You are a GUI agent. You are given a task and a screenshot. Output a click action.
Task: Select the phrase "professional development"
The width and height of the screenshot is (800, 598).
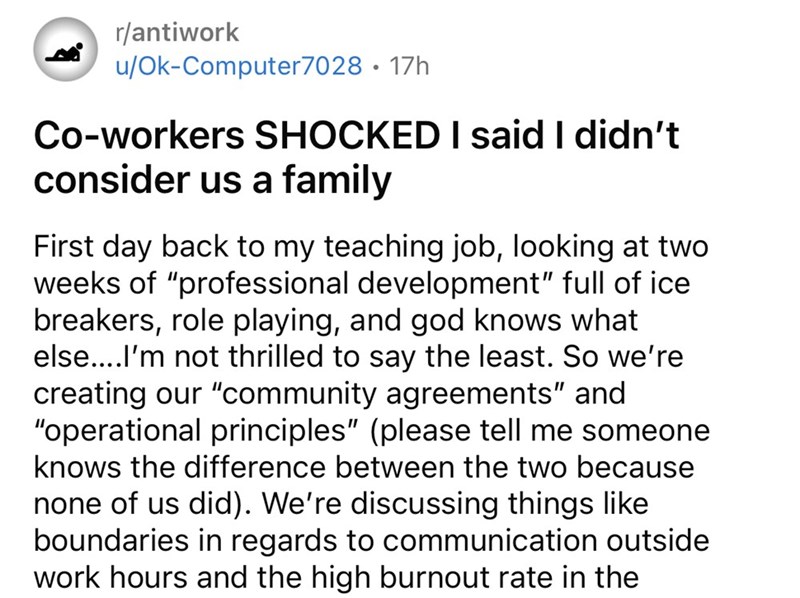tap(357, 284)
